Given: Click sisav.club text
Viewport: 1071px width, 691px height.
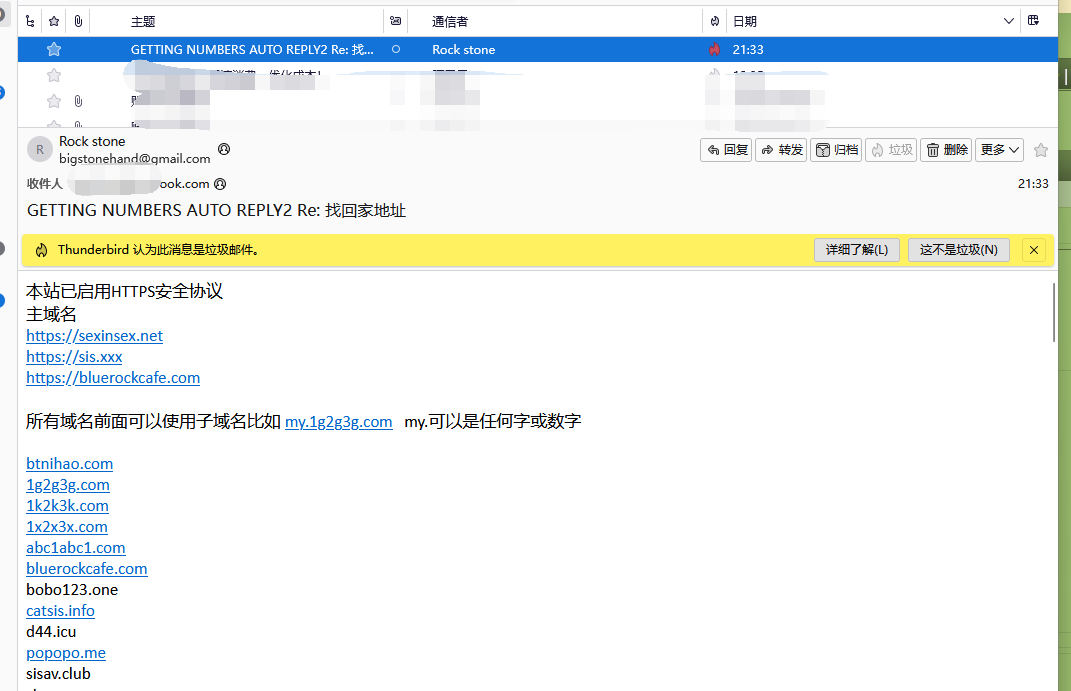Looking at the screenshot, I should point(58,674).
